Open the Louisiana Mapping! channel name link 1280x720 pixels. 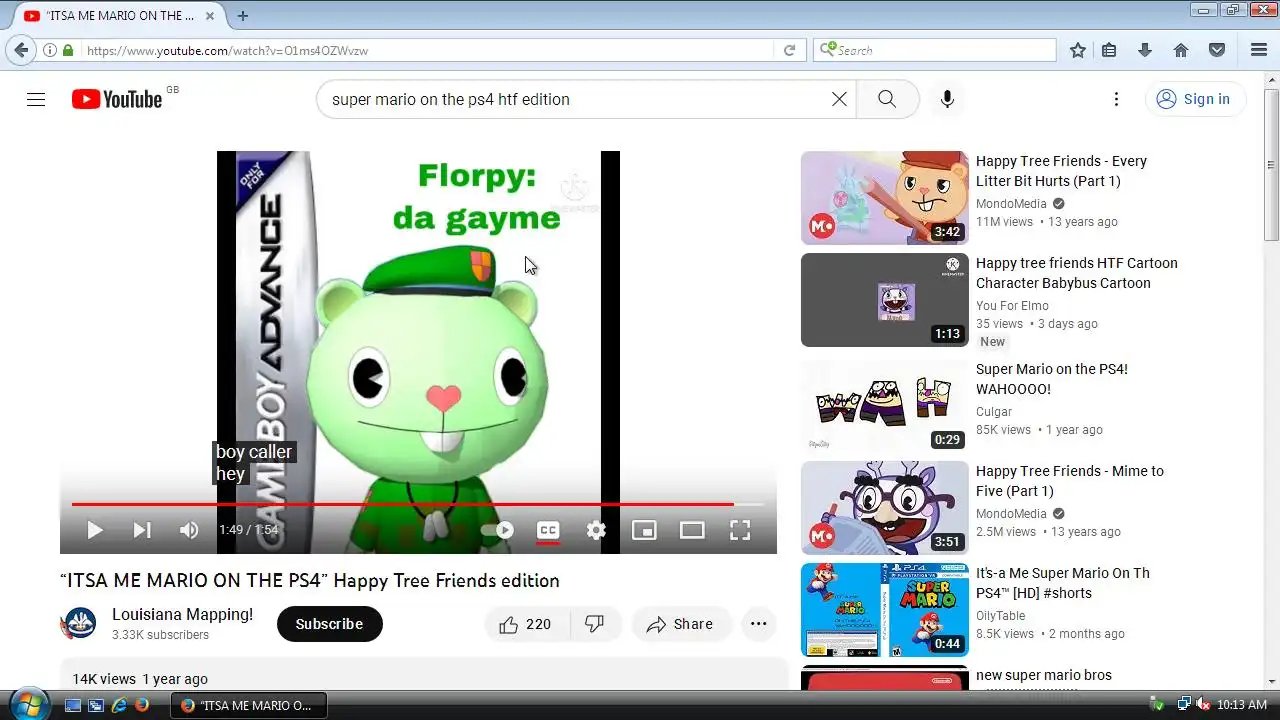point(182,614)
